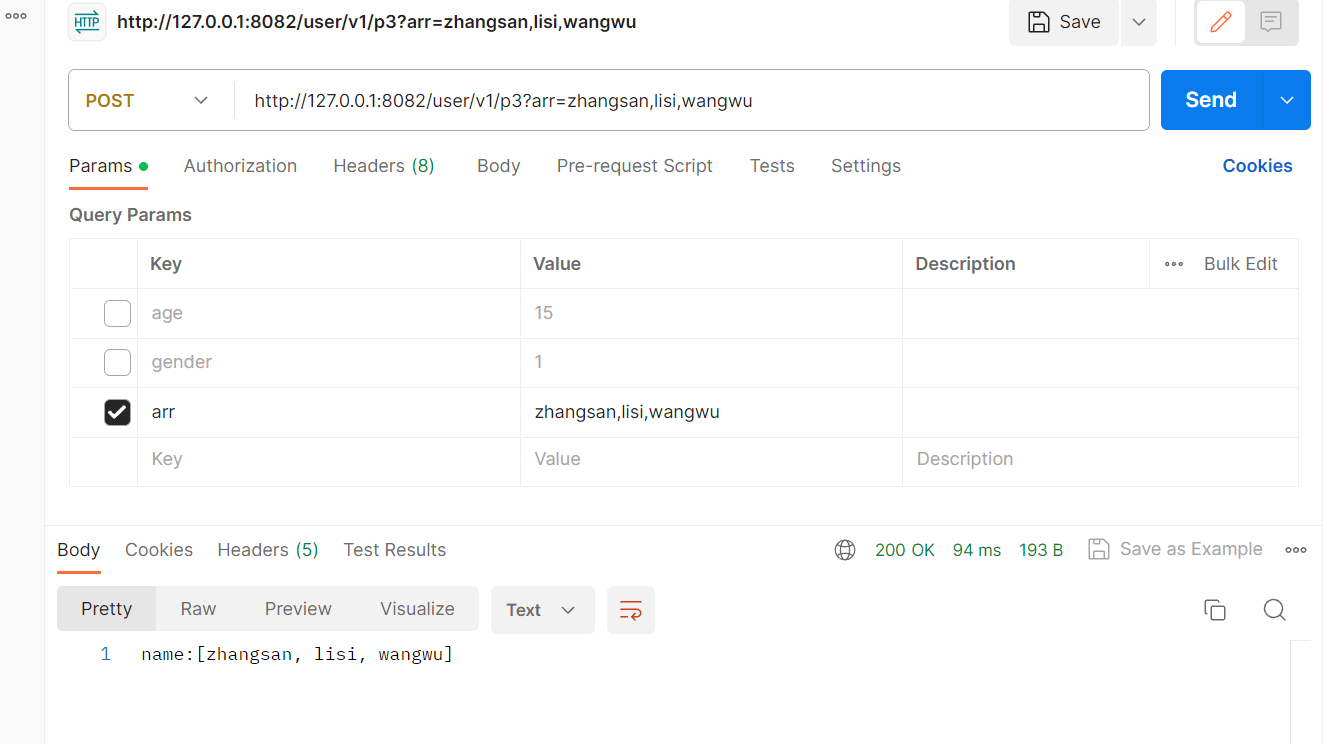Click the gender key cell
Image resolution: width=1323 pixels, height=744 pixels.
(329, 362)
